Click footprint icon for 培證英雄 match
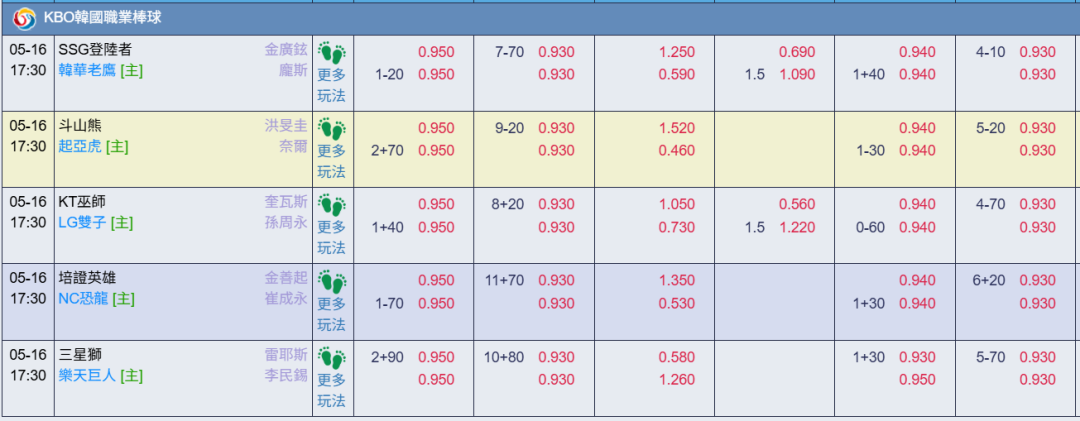Screen dimensions: 1080x421 [332, 281]
